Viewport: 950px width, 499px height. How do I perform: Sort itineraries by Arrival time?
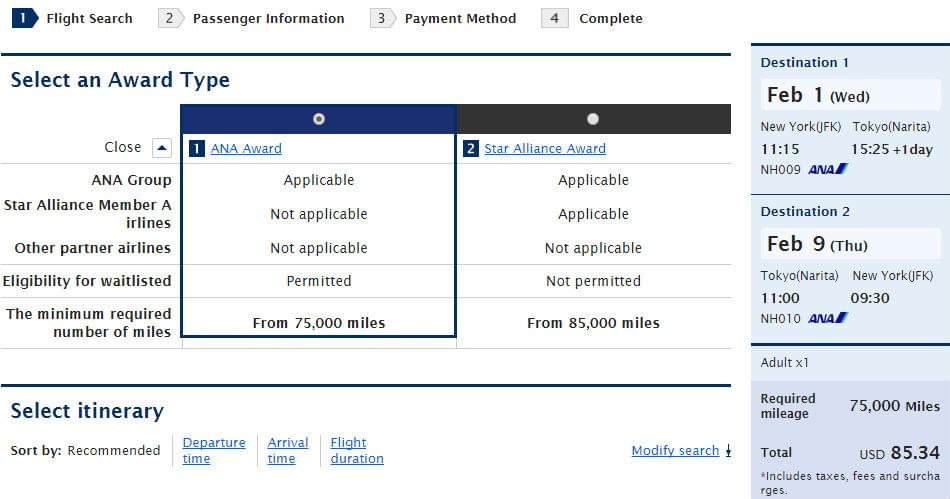pos(288,450)
